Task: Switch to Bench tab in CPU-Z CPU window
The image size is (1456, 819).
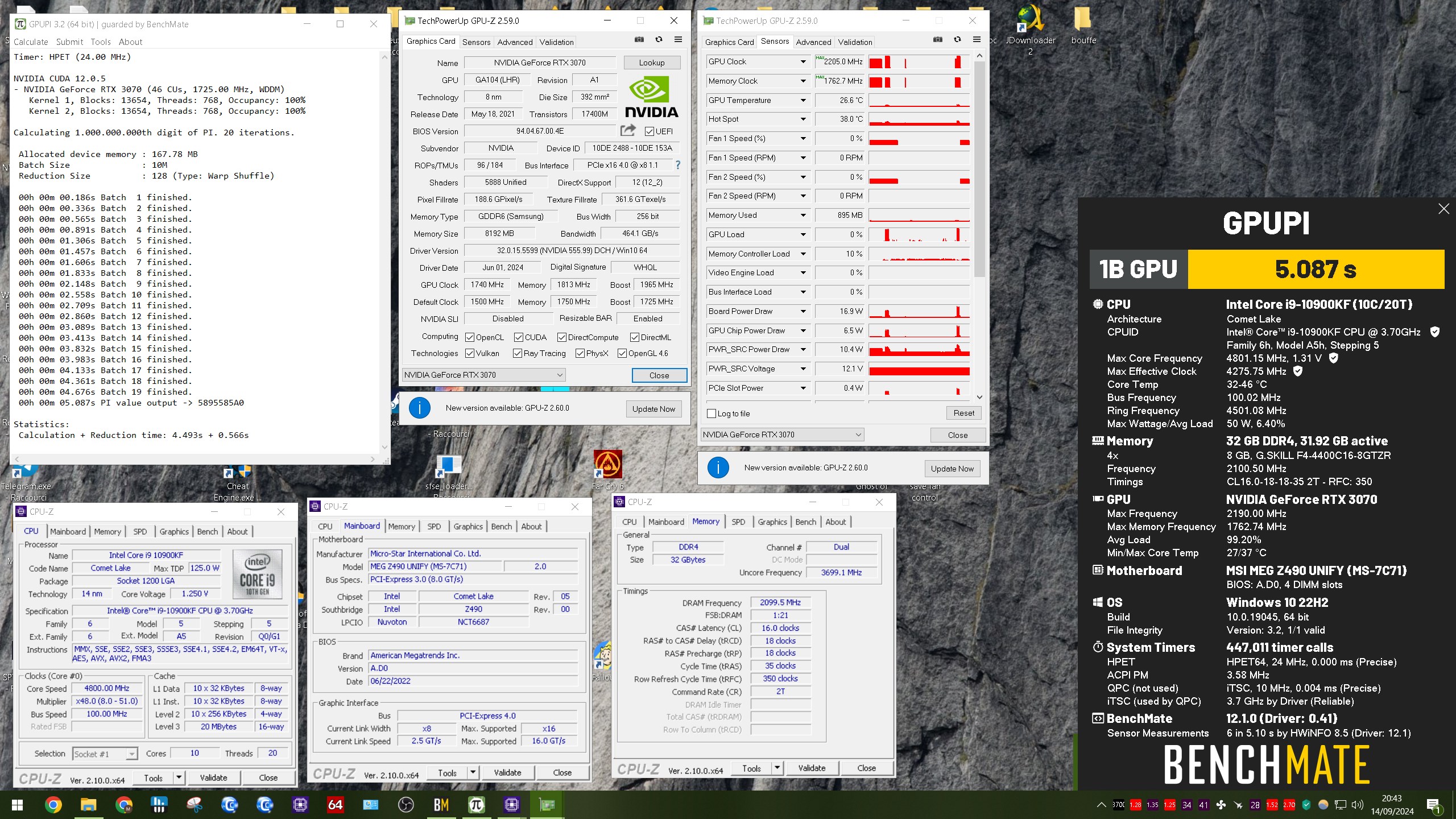Action: (x=208, y=531)
